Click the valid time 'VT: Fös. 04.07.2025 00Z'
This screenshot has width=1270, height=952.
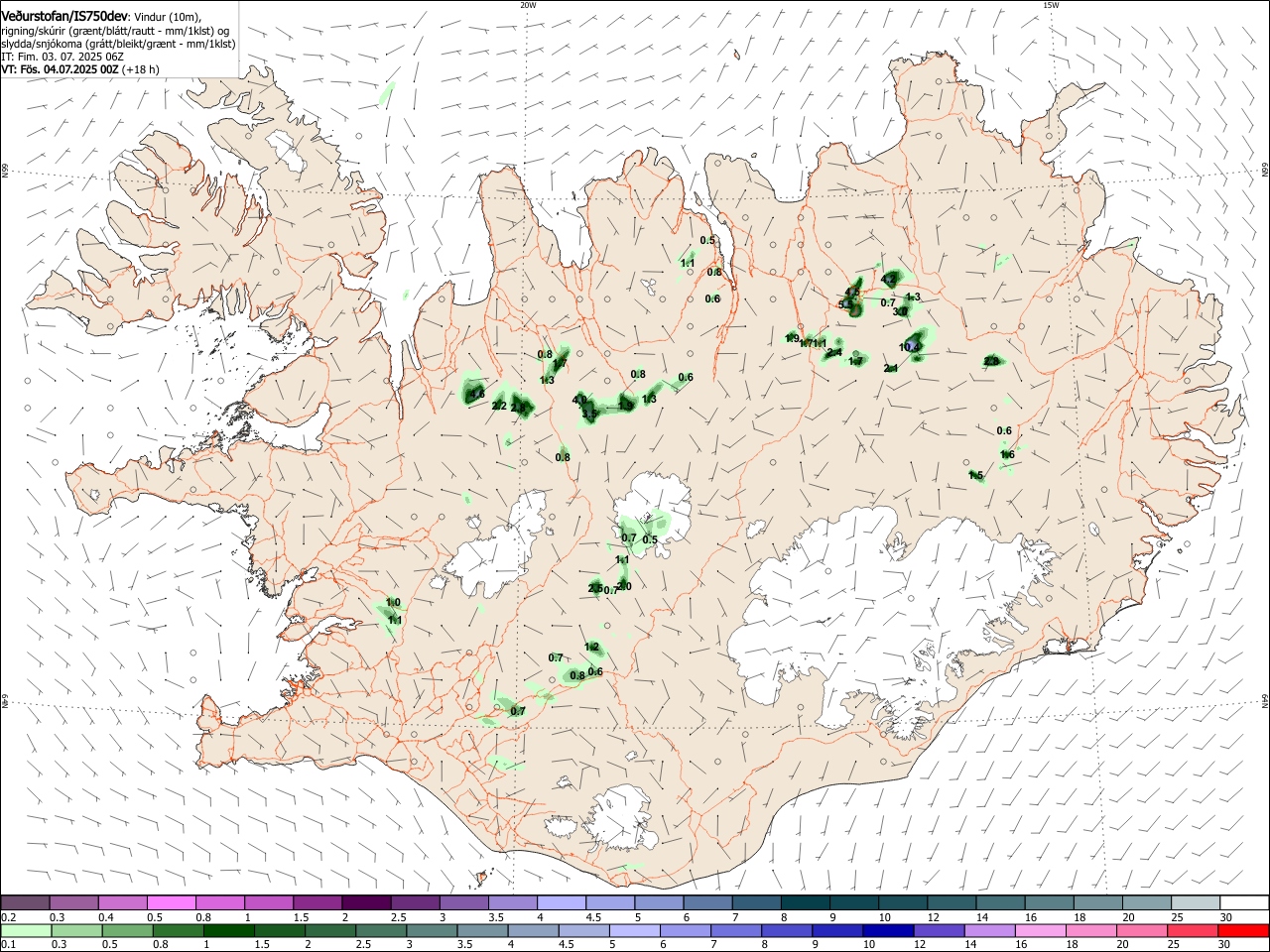click(61, 69)
